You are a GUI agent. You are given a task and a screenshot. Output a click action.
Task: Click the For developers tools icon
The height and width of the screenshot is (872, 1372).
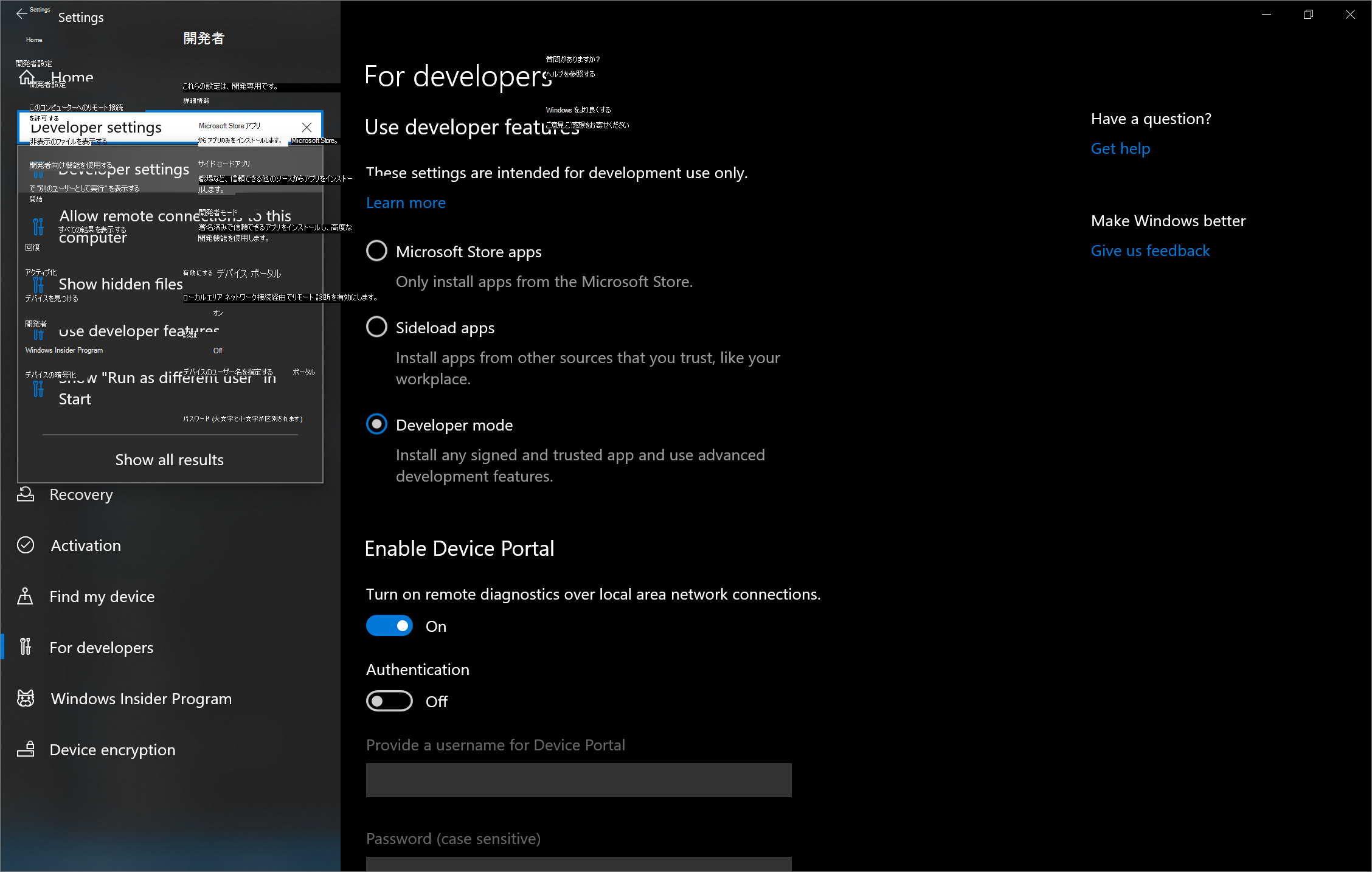(x=26, y=647)
